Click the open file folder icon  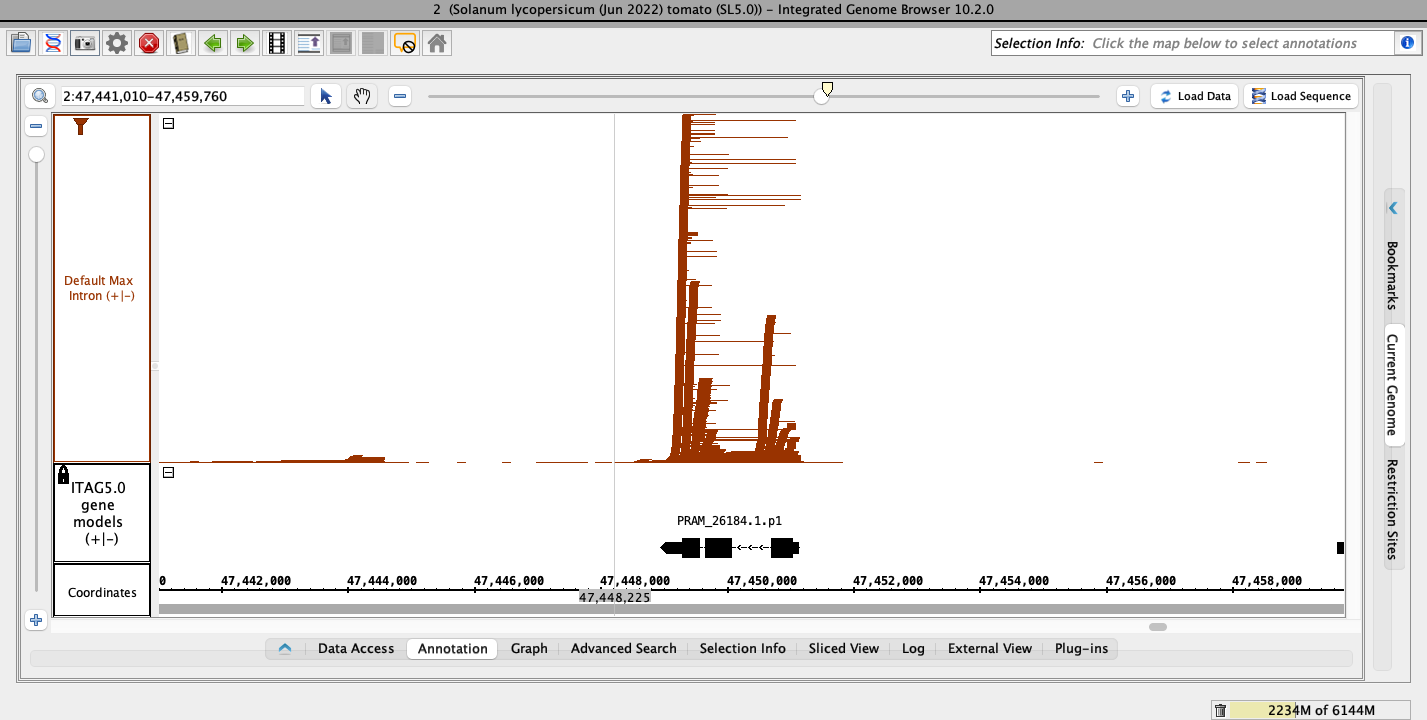coord(21,43)
